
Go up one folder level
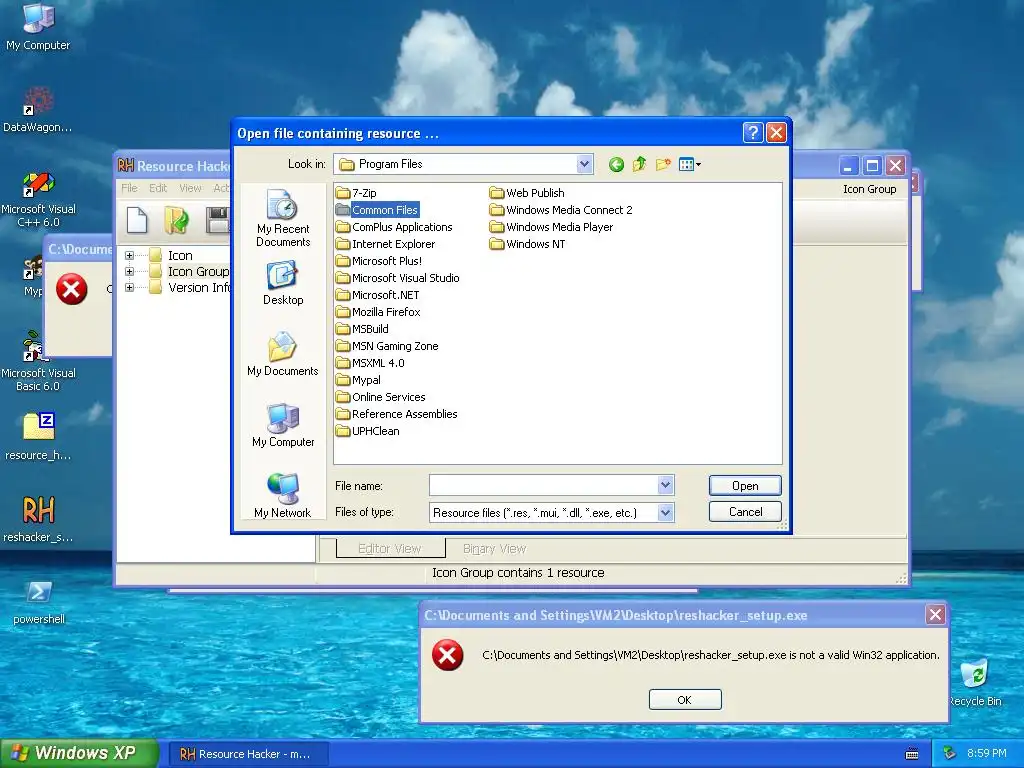pyautogui.click(x=639, y=165)
